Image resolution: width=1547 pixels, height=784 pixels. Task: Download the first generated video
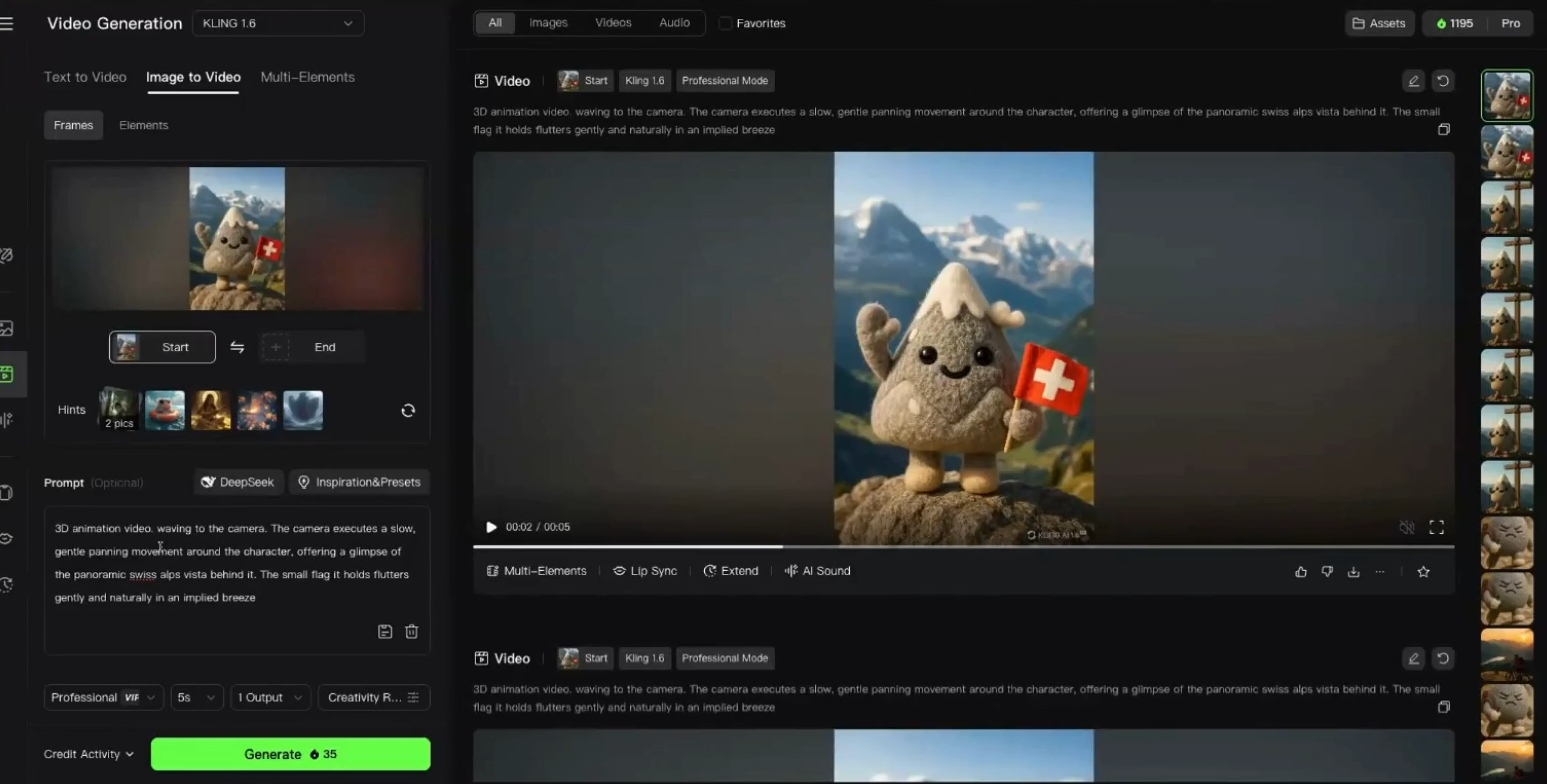(1353, 571)
